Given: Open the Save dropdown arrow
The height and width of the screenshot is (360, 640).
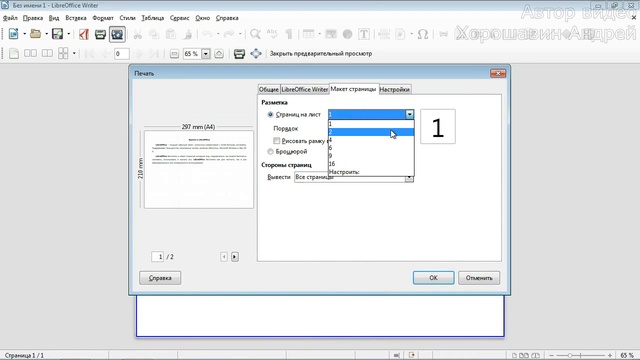Looking at the screenshot, I should pos(69,34).
